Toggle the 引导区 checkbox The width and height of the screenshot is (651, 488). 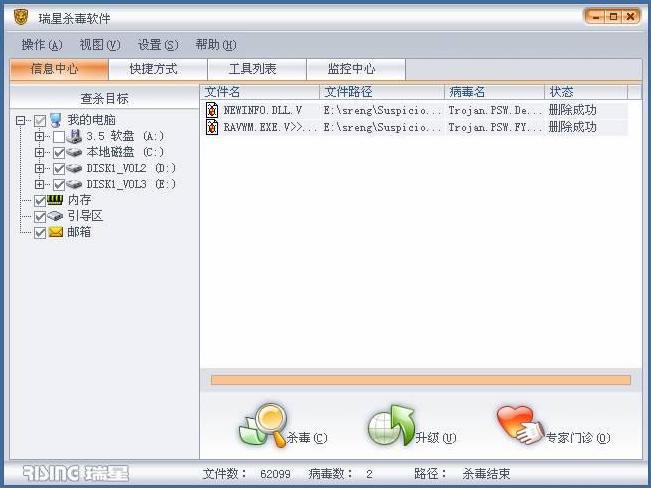40,216
